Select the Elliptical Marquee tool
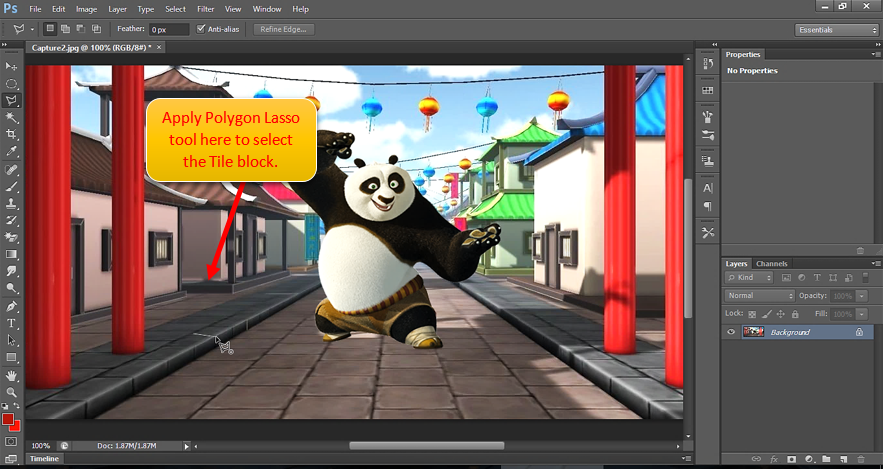The image size is (883, 469). pos(11,83)
